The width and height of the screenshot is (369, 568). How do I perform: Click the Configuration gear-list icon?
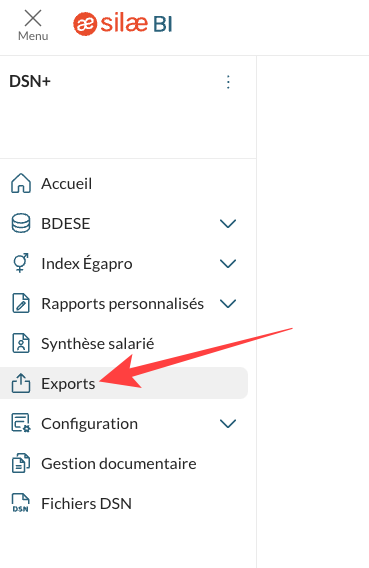tap(21, 423)
